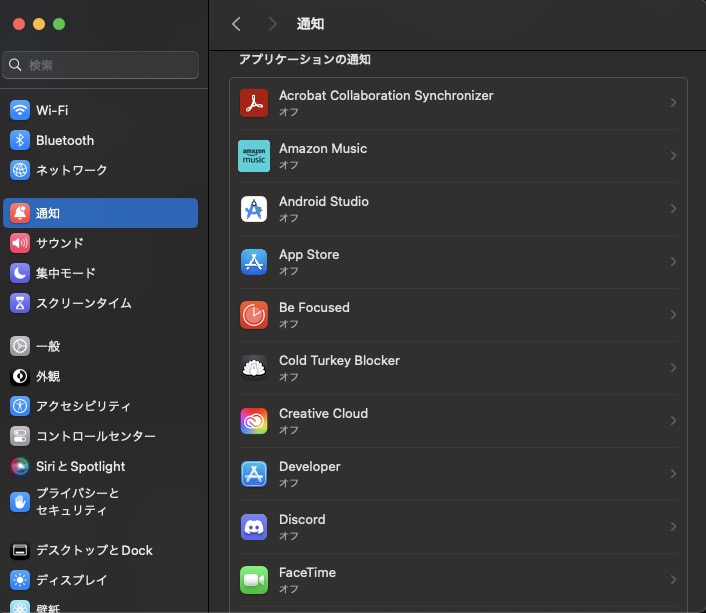Image resolution: width=706 pixels, height=613 pixels.
Task: Go back with the left arrow
Action: (236, 24)
